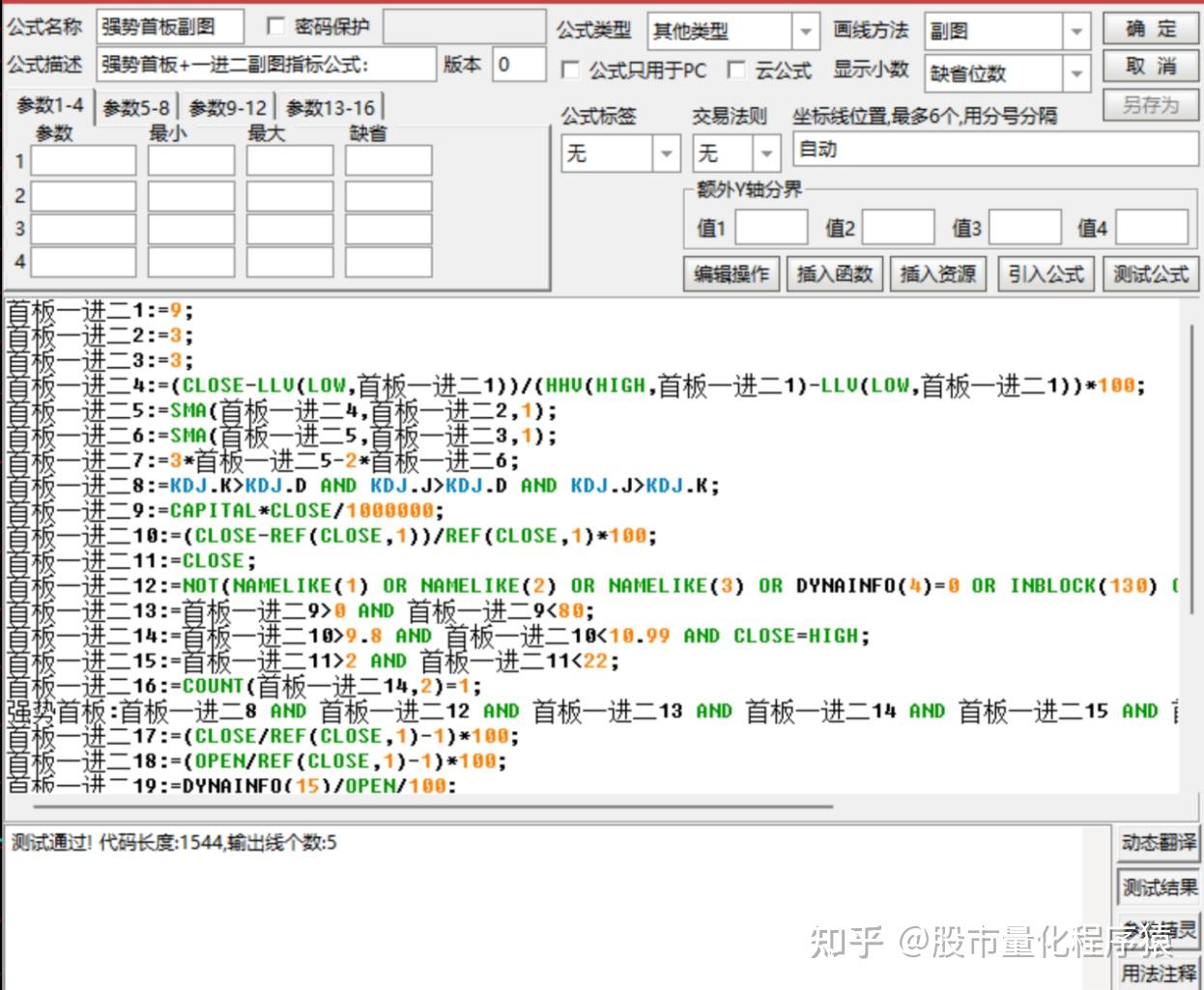Click code line starting 首板一进二8:=KDJ.K
Screen dimensions: 1204x990
363,487
